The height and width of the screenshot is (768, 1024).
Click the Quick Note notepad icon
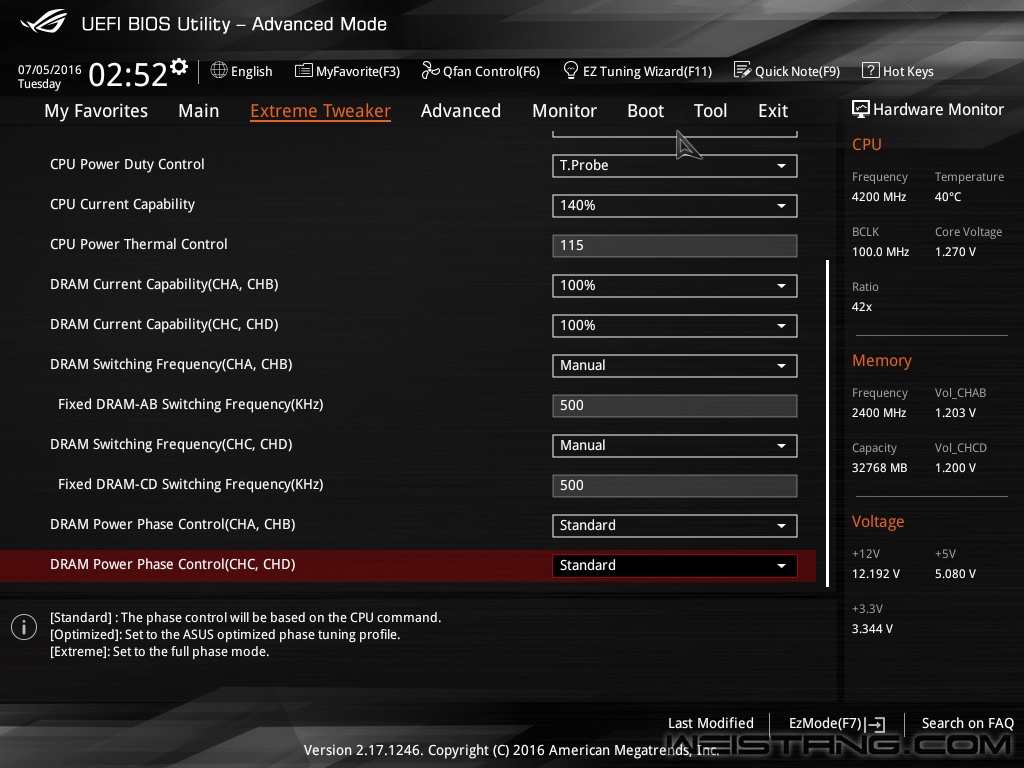pyautogui.click(x=743, y=70)
